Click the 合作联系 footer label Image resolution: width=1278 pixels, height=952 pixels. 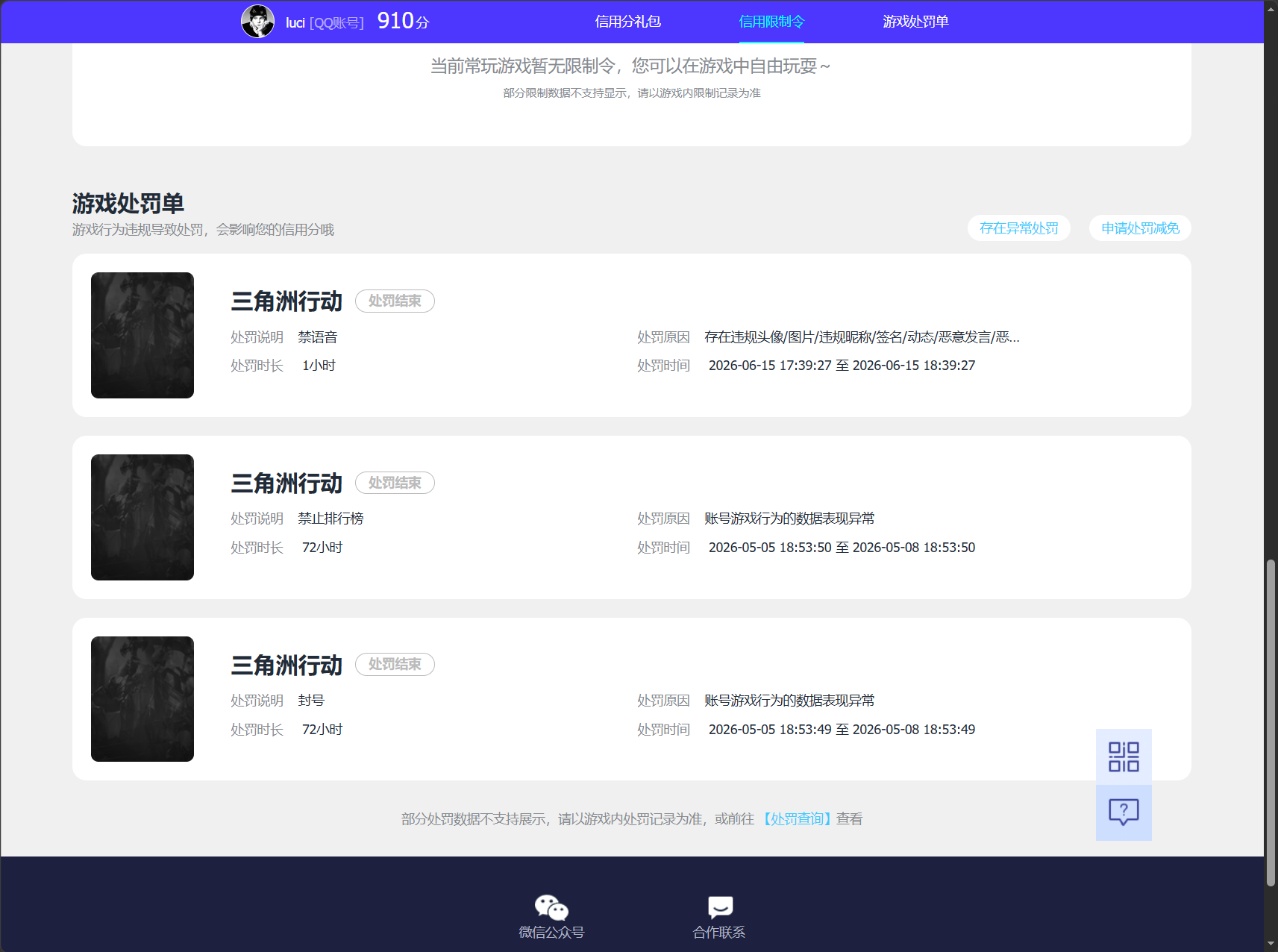(719, 933)
